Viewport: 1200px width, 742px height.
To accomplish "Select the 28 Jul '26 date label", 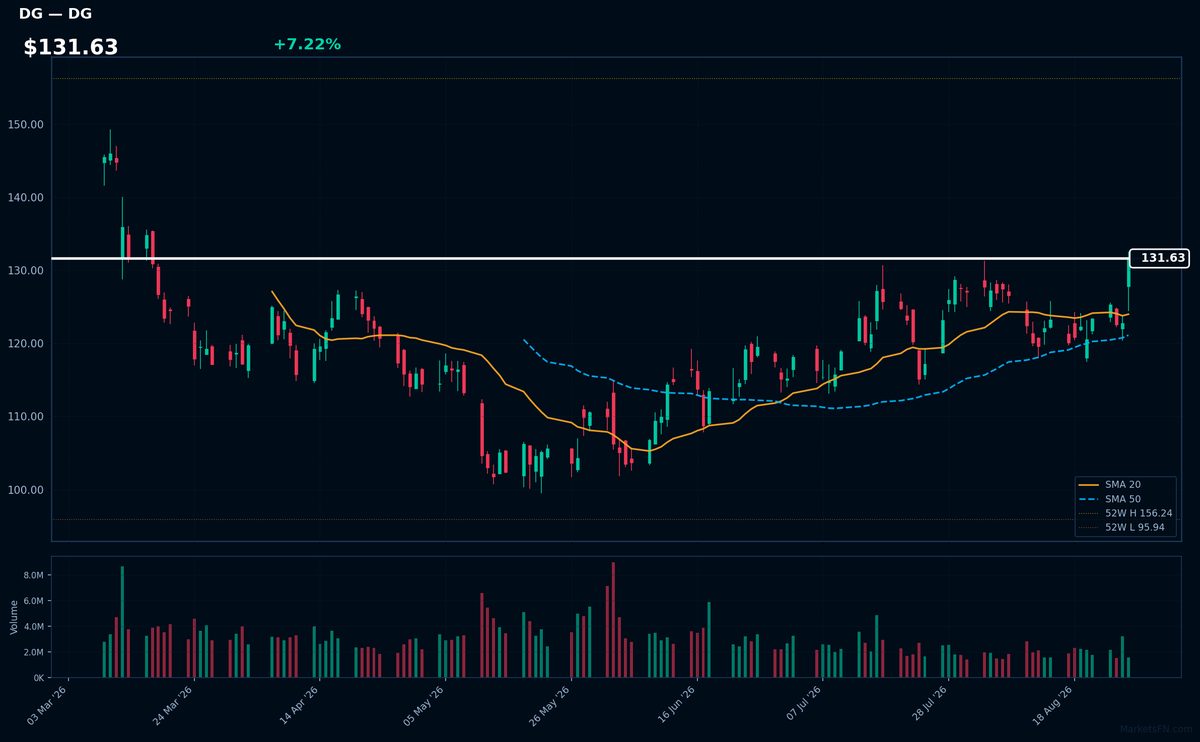I will click(929, 706).
